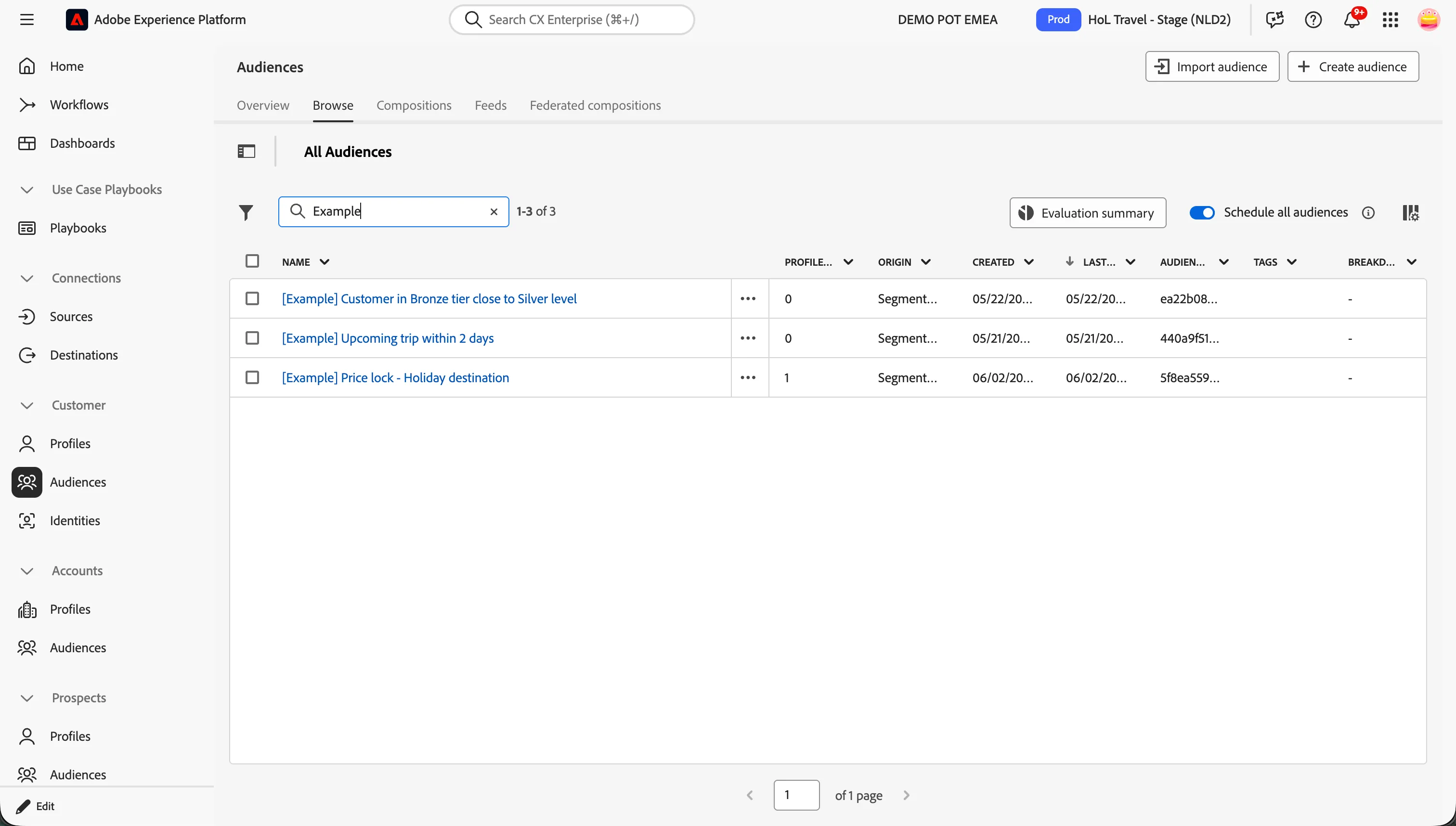Open the CREATED column dropdown
1456x826 pixels.
pyautogui.click(x=1029, y=262)
